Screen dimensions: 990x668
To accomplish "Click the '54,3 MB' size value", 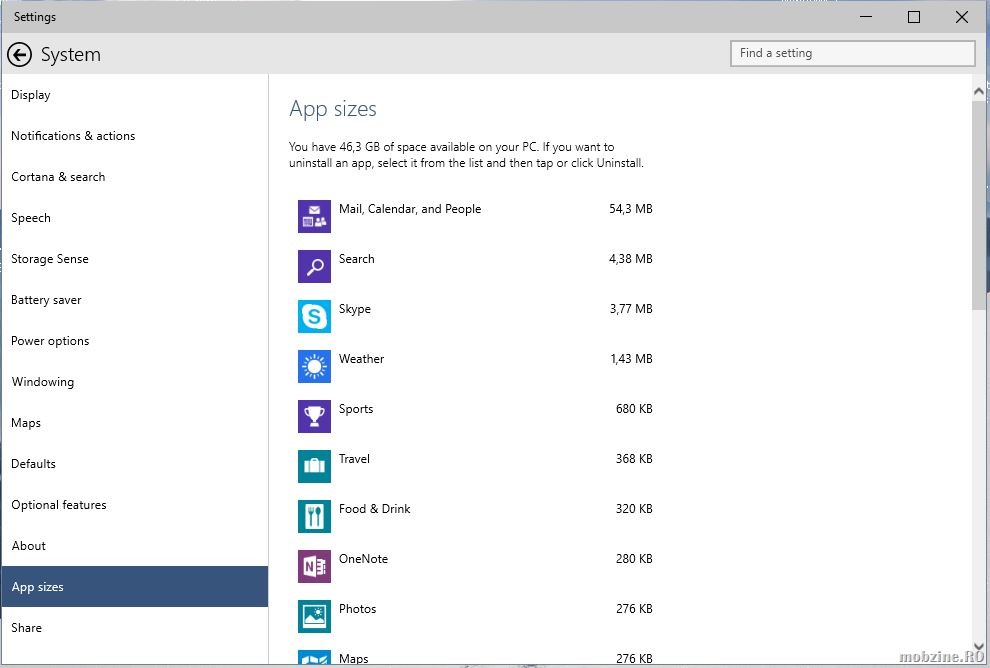I will pyautogui.click(x=631, y=209).
